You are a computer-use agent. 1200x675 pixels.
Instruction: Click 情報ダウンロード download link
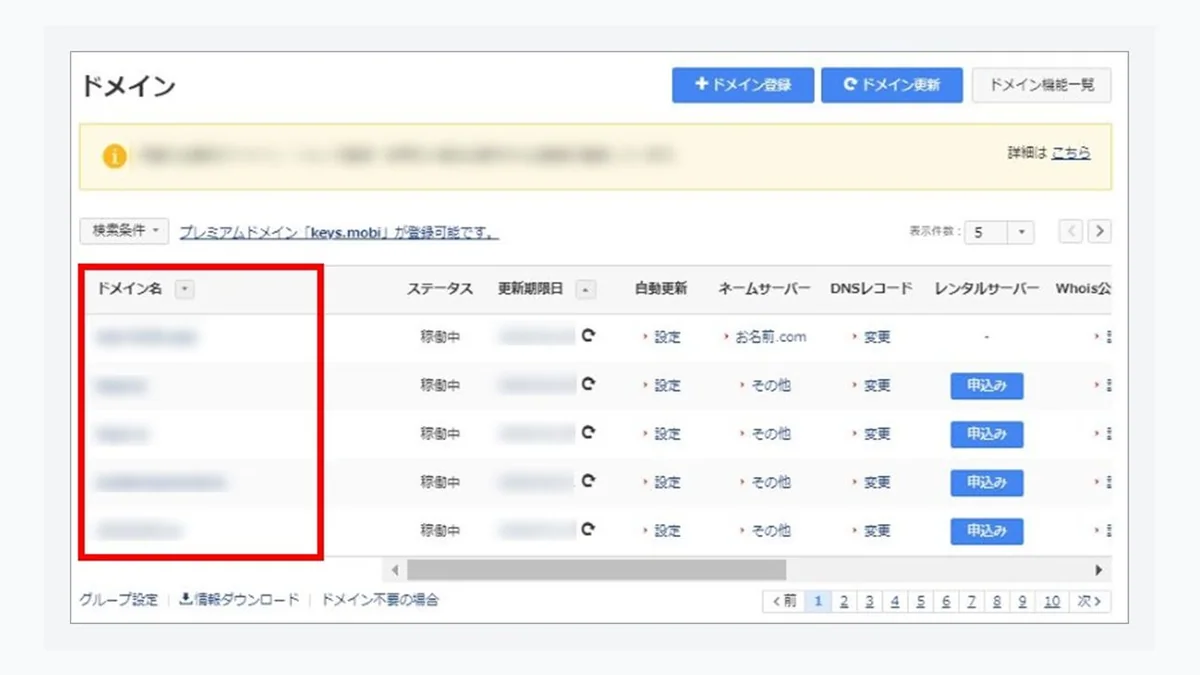(239, 600)
